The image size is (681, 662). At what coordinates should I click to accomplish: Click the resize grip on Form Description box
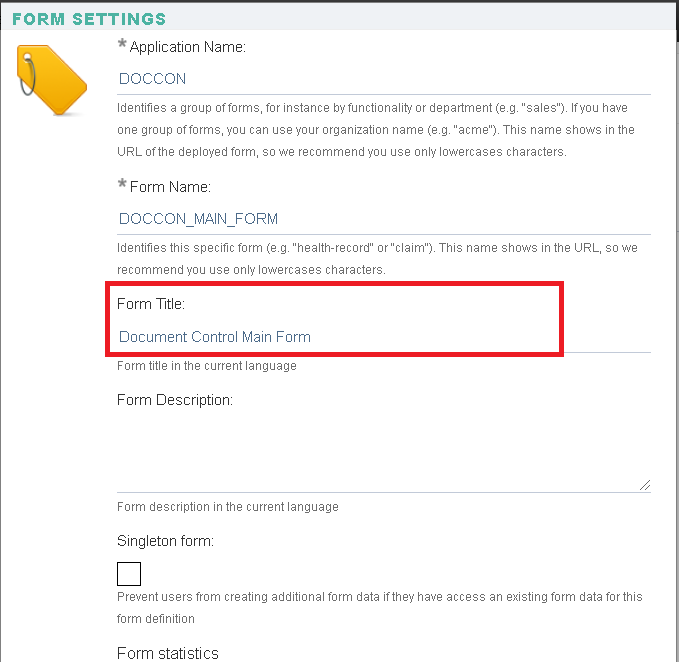pos(645,485)
